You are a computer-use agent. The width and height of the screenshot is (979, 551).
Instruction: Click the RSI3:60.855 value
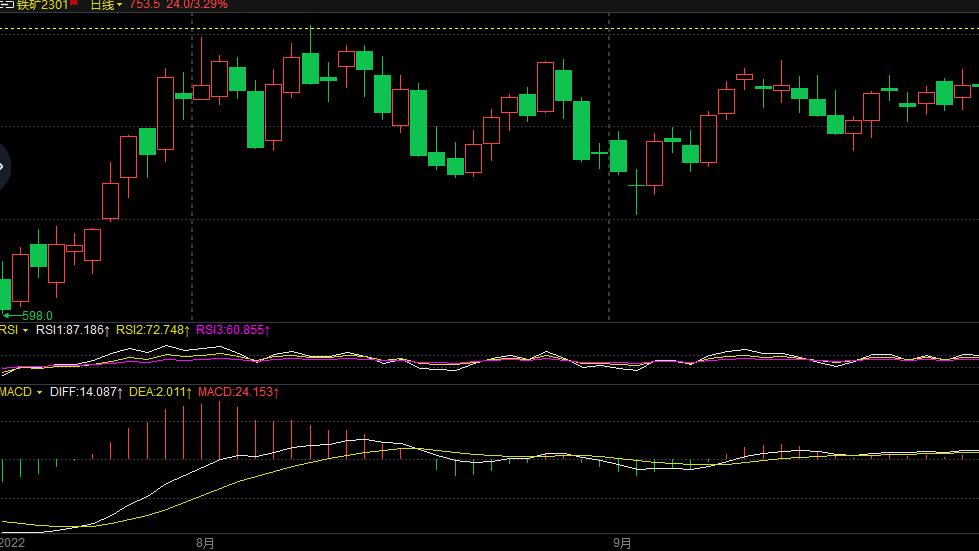[x=233, y=330]
